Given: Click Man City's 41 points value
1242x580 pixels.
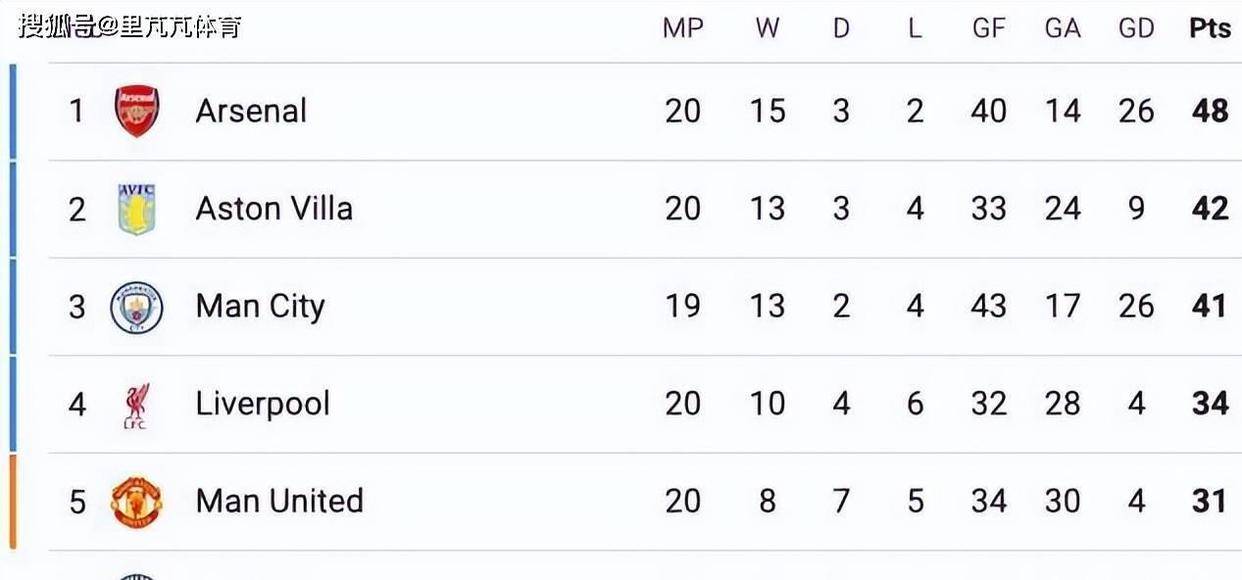Looking at the screenshot, I should pos(1209,307).
